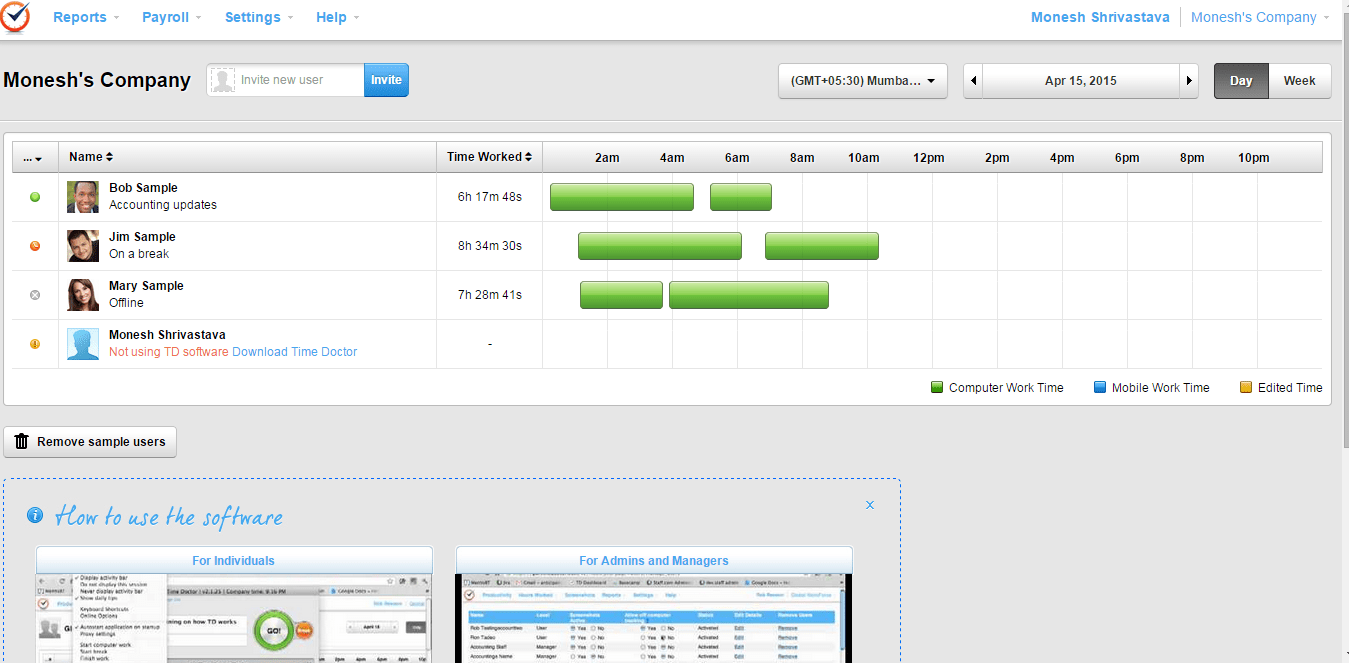Screen dimensions: 1349x663
Task: Click the Apr 15, 2015 date field
Action: pos(1081,81)
